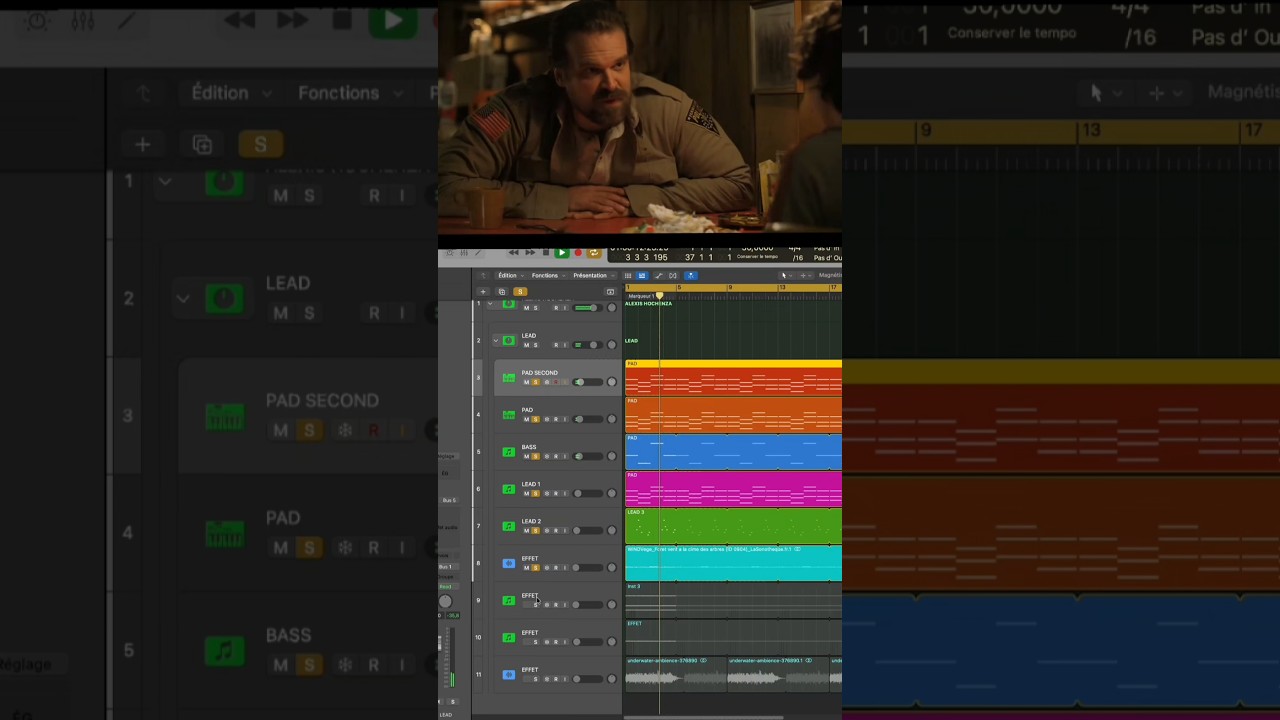Click the add track plus button
Image resolution: width=1280 pixels, height=720 pixels.
coord(483,292)
